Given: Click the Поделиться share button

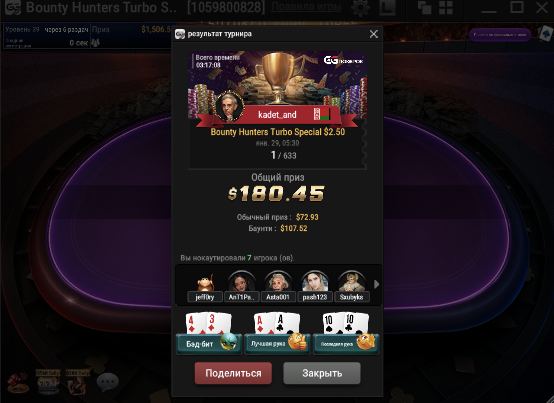Looking at the screenshot, I should coord(233,373).
